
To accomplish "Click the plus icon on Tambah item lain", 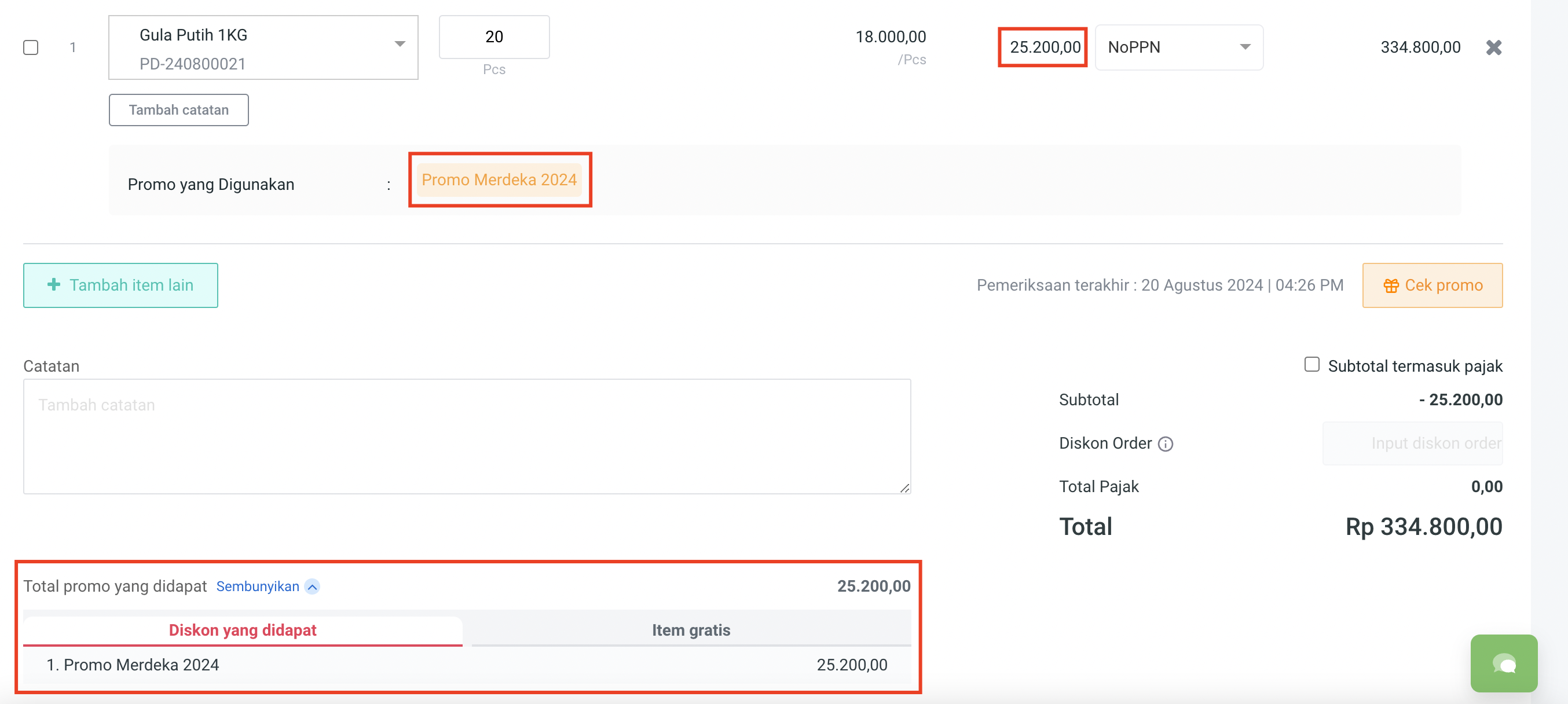I will point(54,285).
